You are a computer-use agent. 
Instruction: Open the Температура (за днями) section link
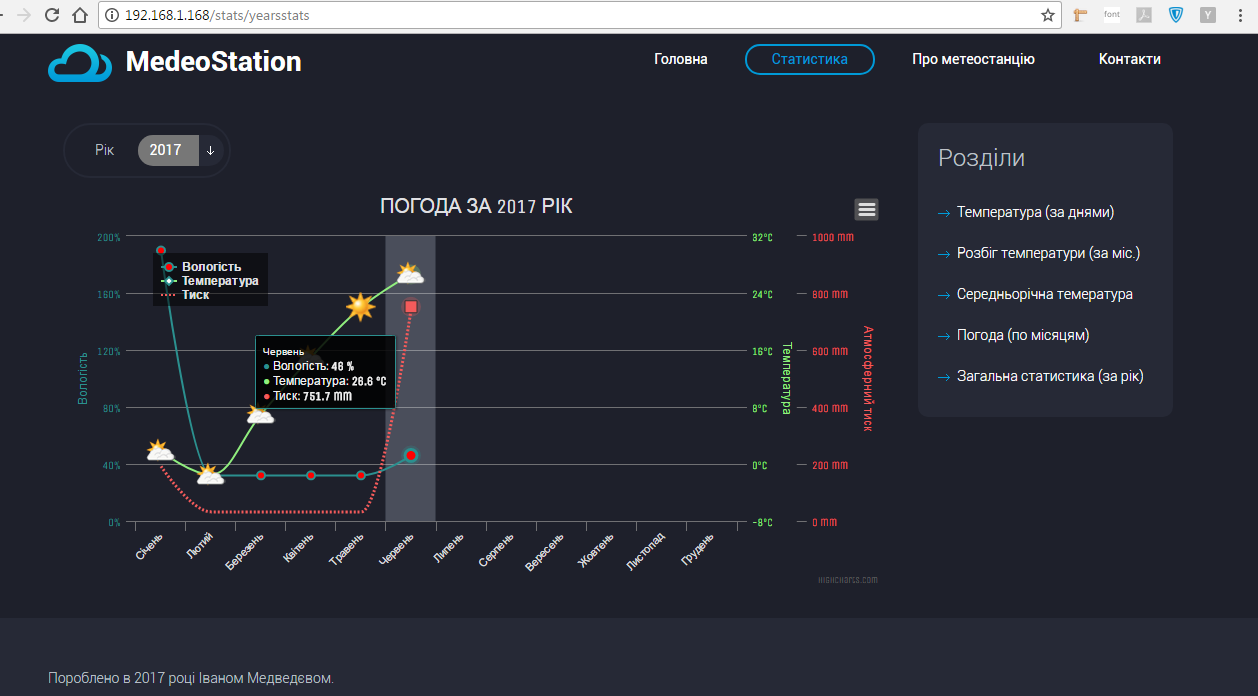[x=1034, y=212]
